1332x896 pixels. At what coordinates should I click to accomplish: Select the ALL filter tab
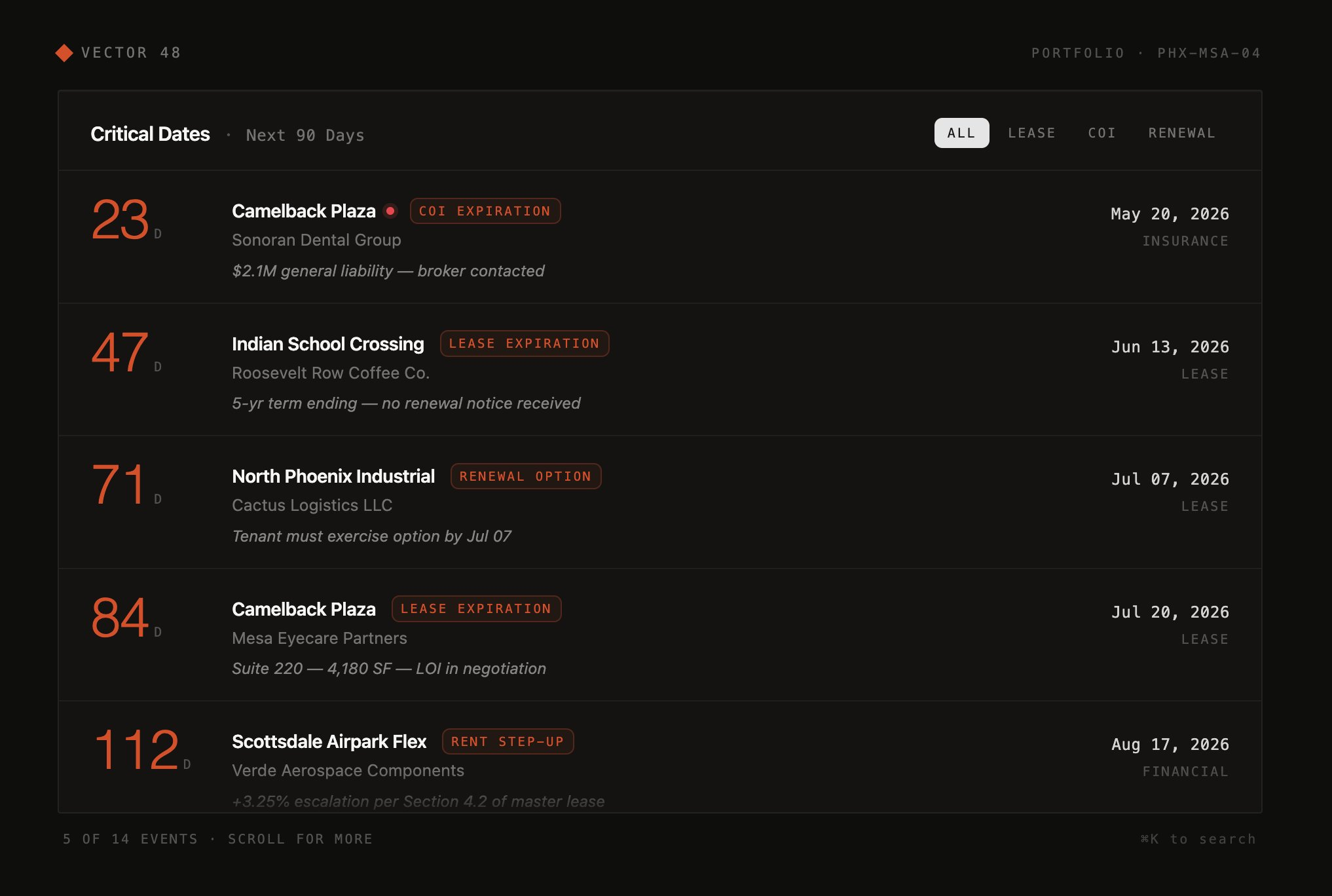click(x=961, y=133)
